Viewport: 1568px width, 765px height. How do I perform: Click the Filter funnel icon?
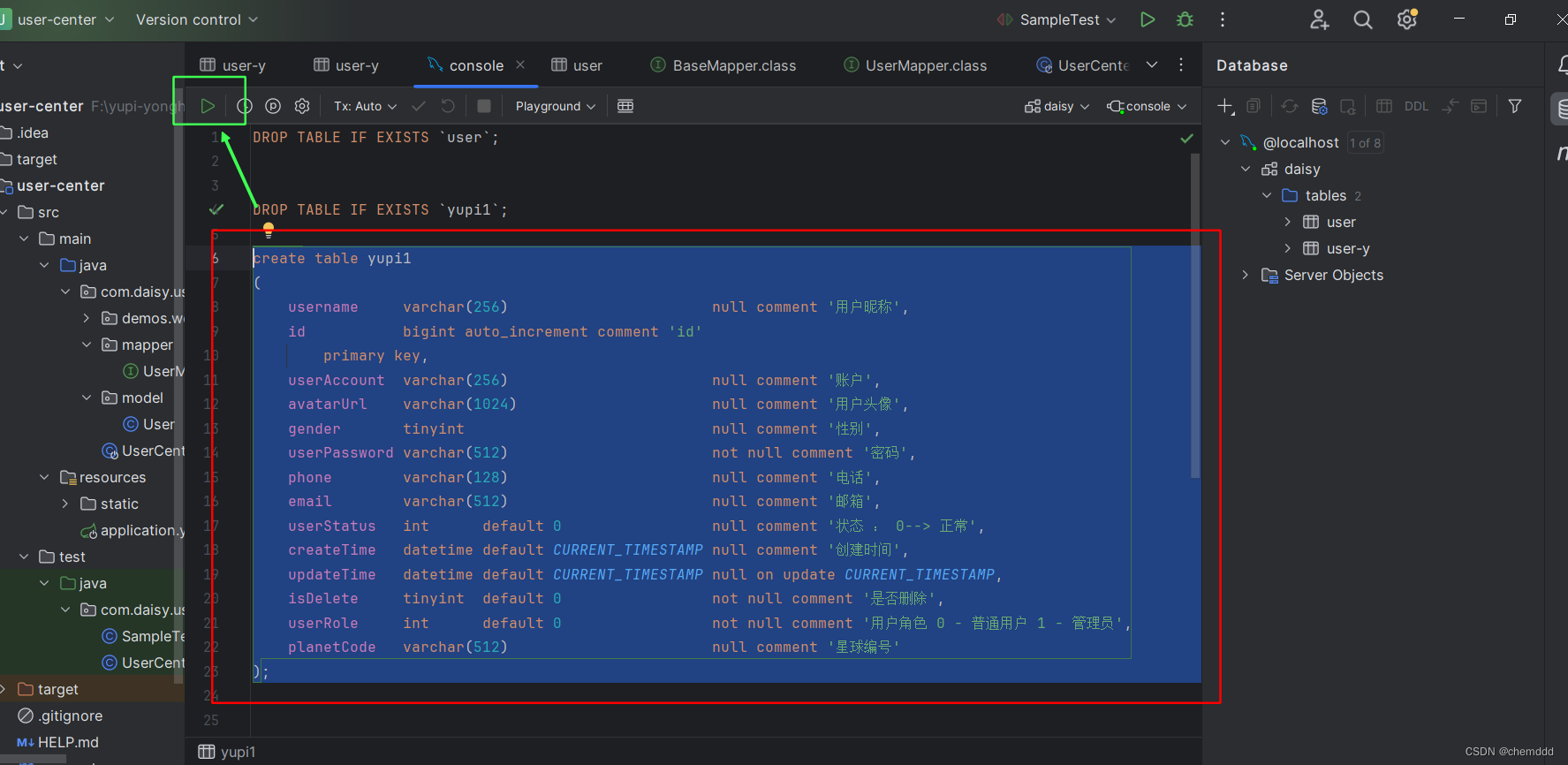(x=1515, y=106)
